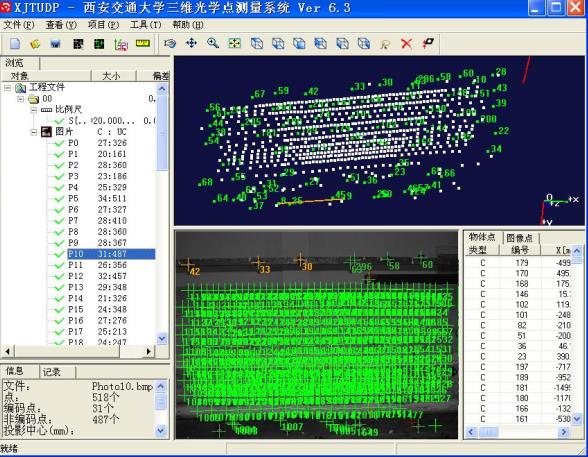Select the magnifier zoom tool

click(213, 43)
